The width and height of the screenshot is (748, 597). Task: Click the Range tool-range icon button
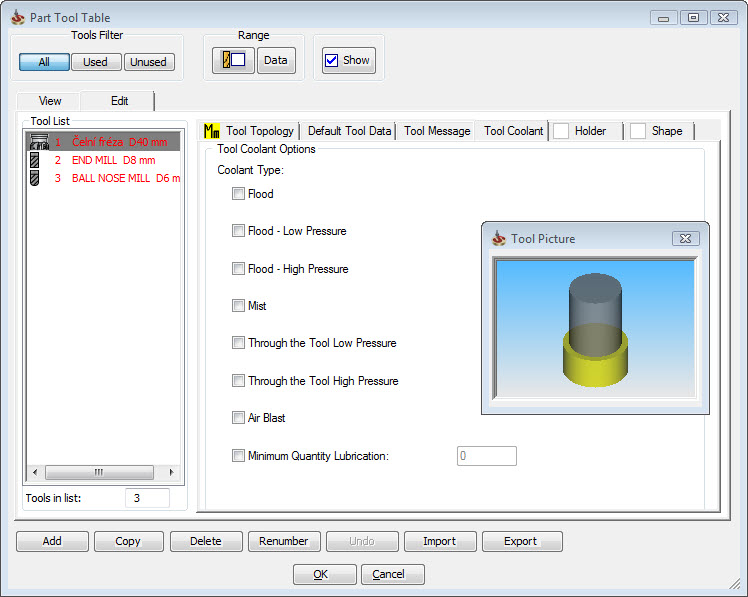(233, 60)
